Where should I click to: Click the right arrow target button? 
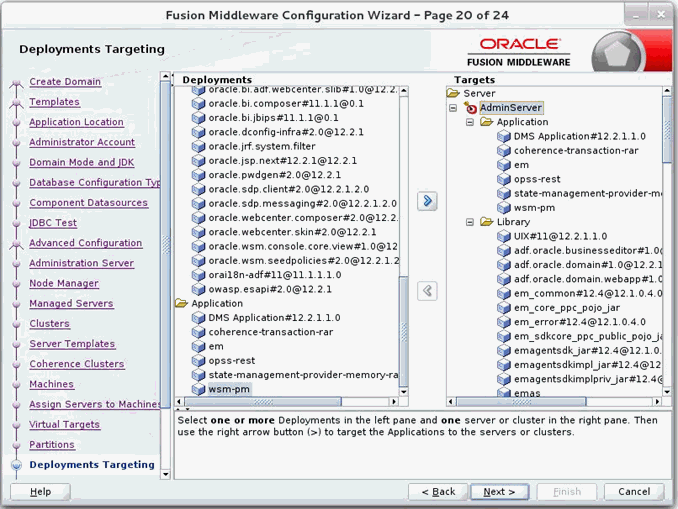pyautogui.click(x=427, y=201)
